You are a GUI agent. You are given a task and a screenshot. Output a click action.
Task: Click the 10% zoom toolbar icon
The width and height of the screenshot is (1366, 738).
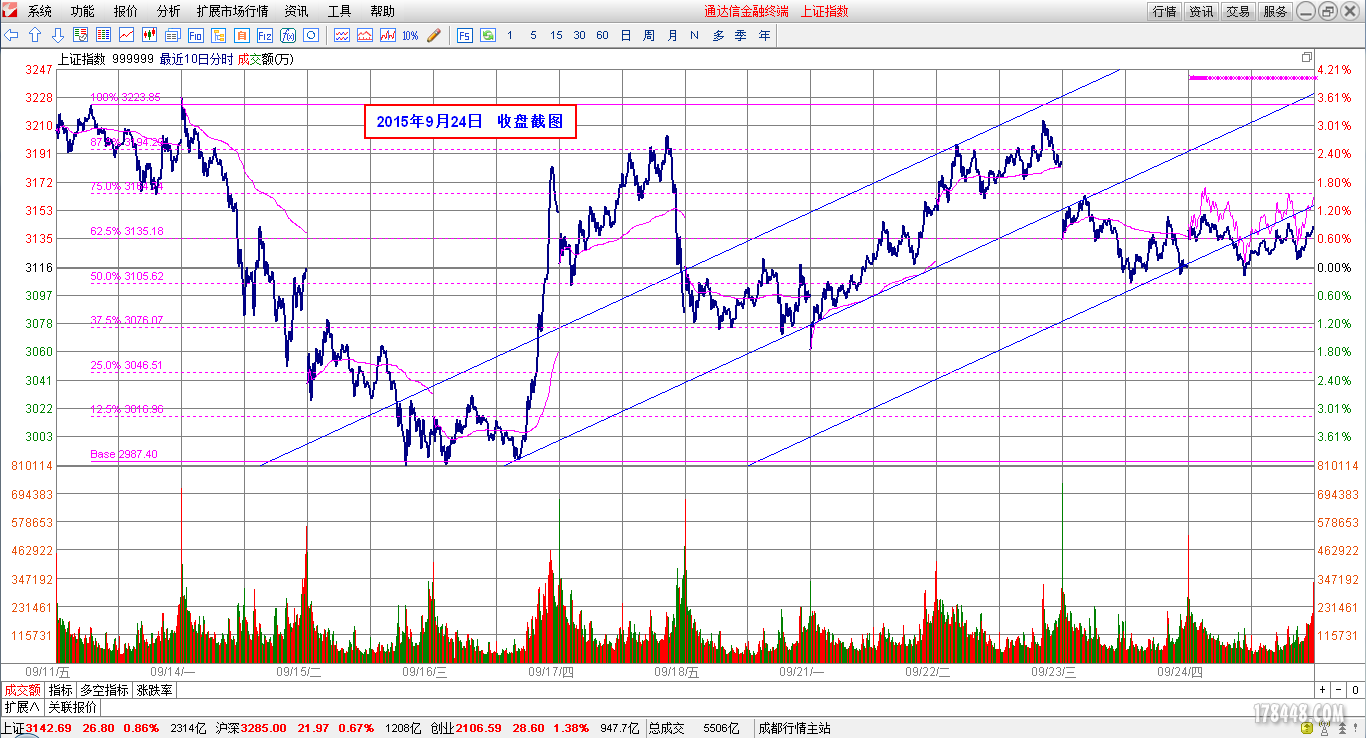(410, 35)
